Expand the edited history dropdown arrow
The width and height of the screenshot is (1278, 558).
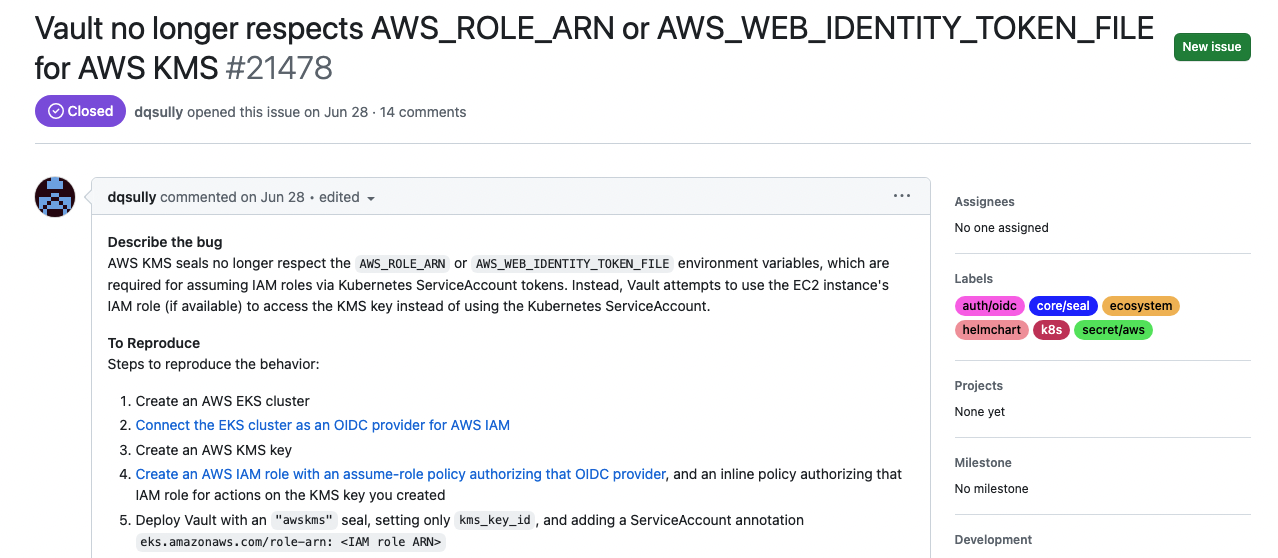pyautogui.click(x=371, y=198)
